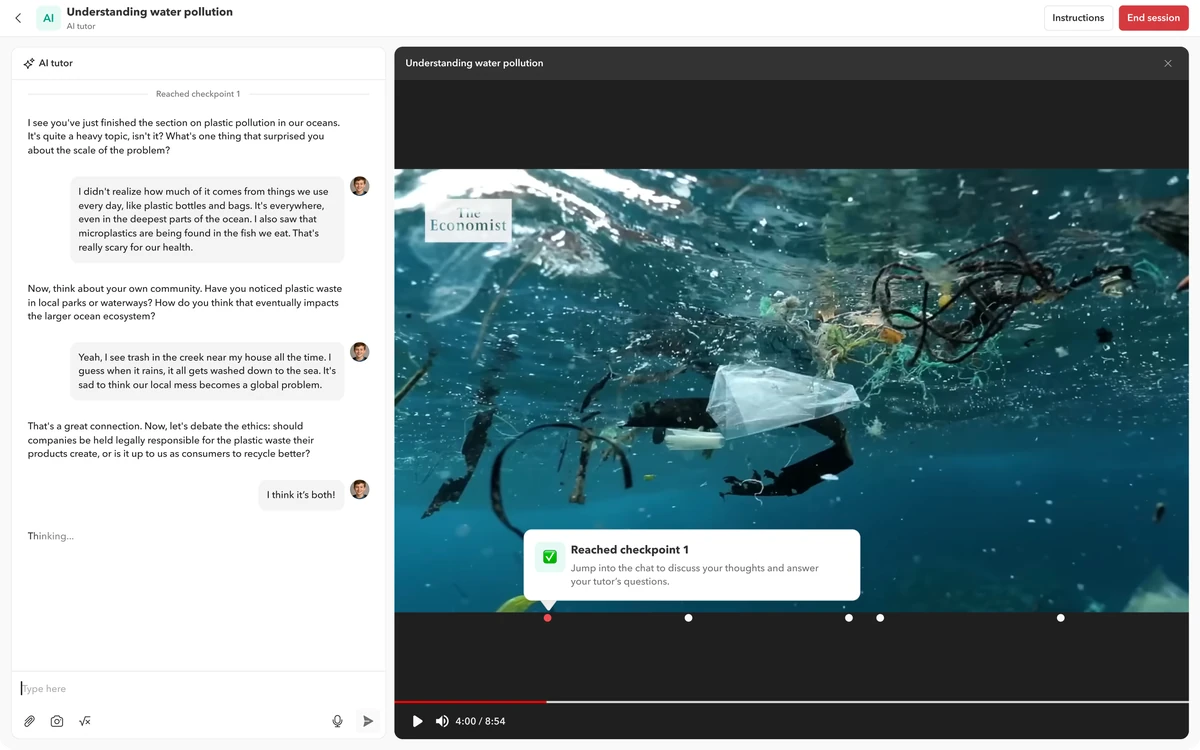This screenshot has width=1200, height=750.
Task: Click the green checkmark in checkpoint popup
Action: pyautogui.click(x=550, y=557)
